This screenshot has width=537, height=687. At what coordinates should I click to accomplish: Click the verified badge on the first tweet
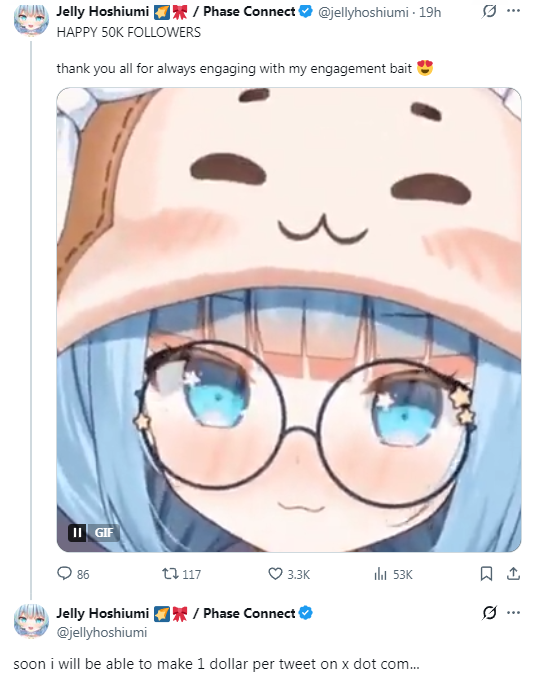point(306,11)
